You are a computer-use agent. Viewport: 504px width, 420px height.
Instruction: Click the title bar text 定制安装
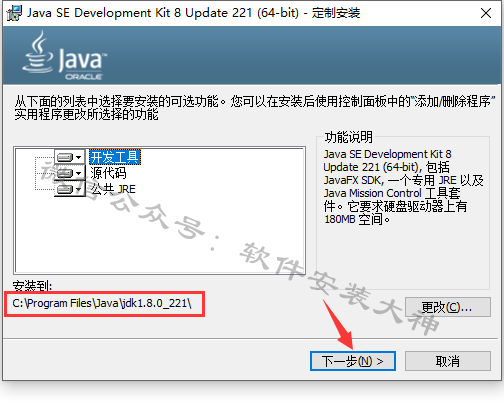point(336,13)
